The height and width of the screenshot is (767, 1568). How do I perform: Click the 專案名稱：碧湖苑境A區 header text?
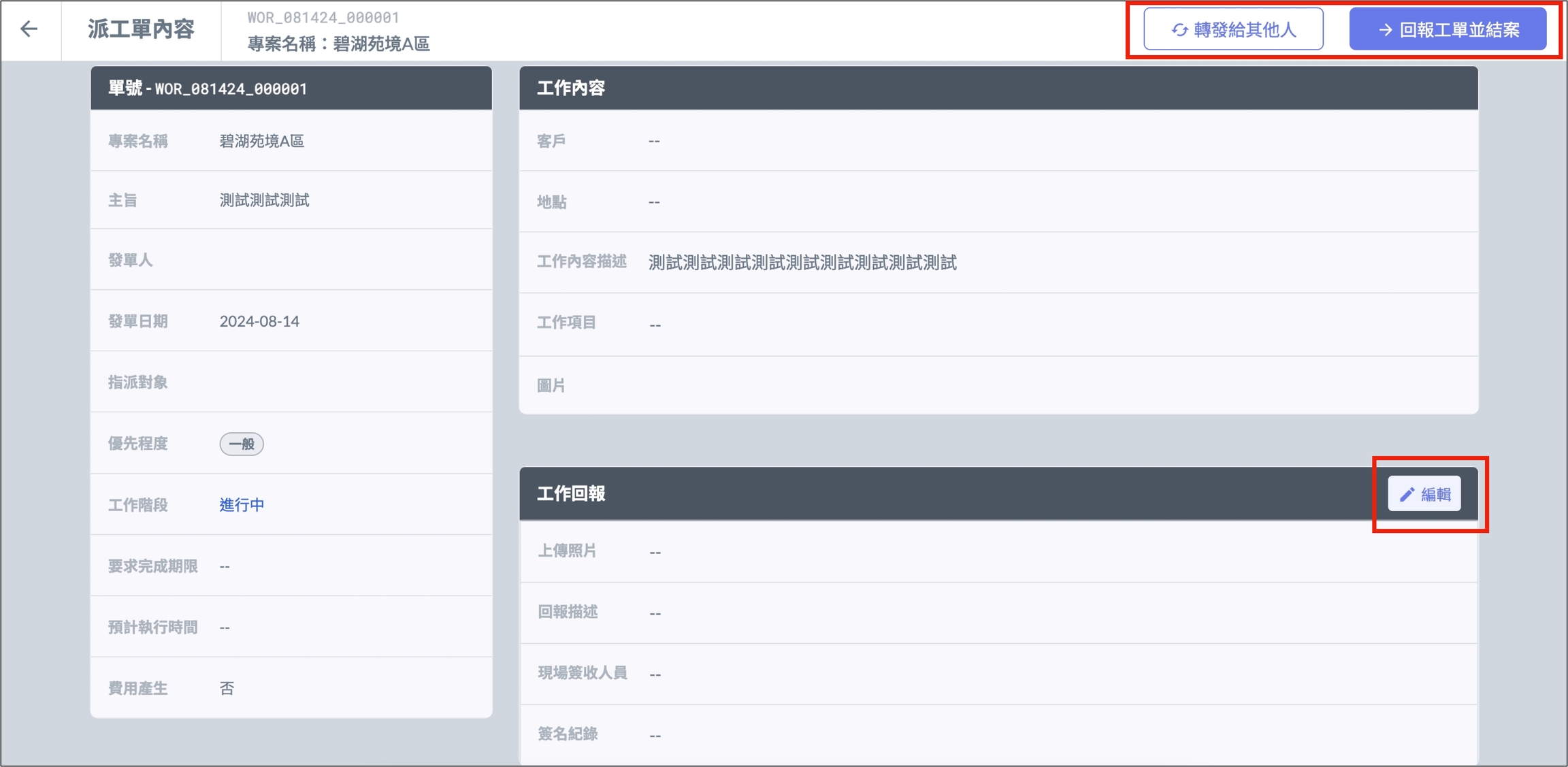pos(338,44)
